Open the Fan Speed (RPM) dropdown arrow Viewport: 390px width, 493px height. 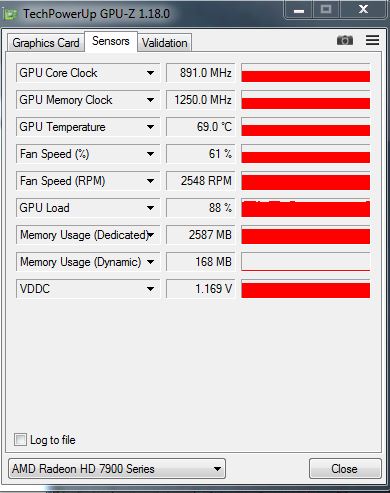coord(151,181)
